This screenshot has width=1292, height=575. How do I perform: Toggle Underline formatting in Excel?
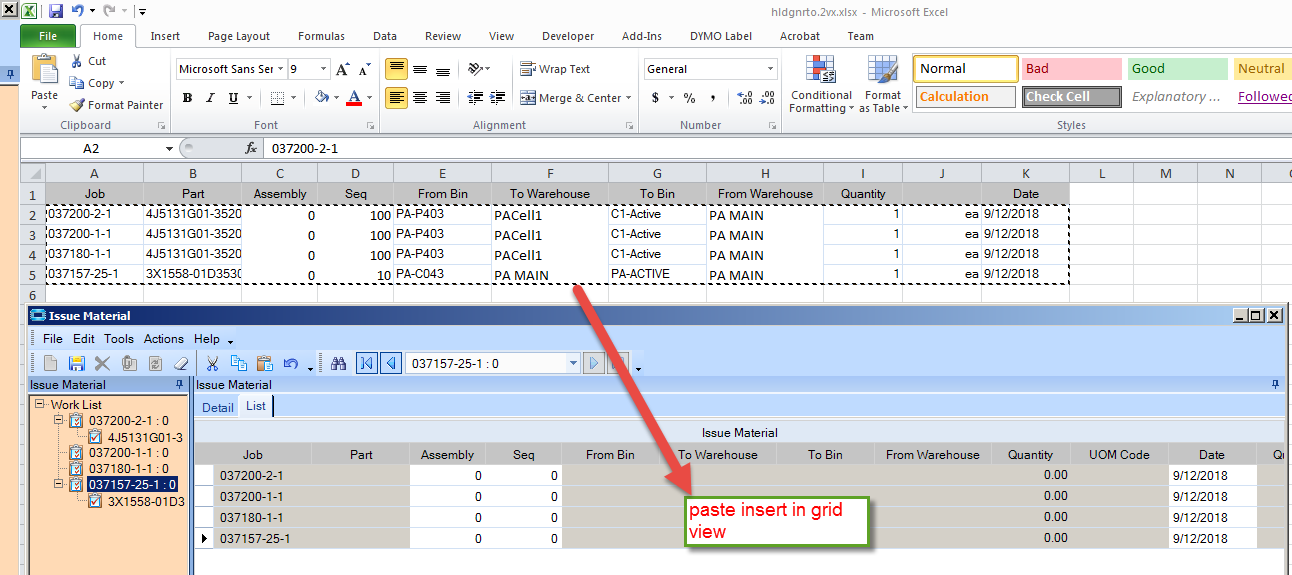point(233,98)
